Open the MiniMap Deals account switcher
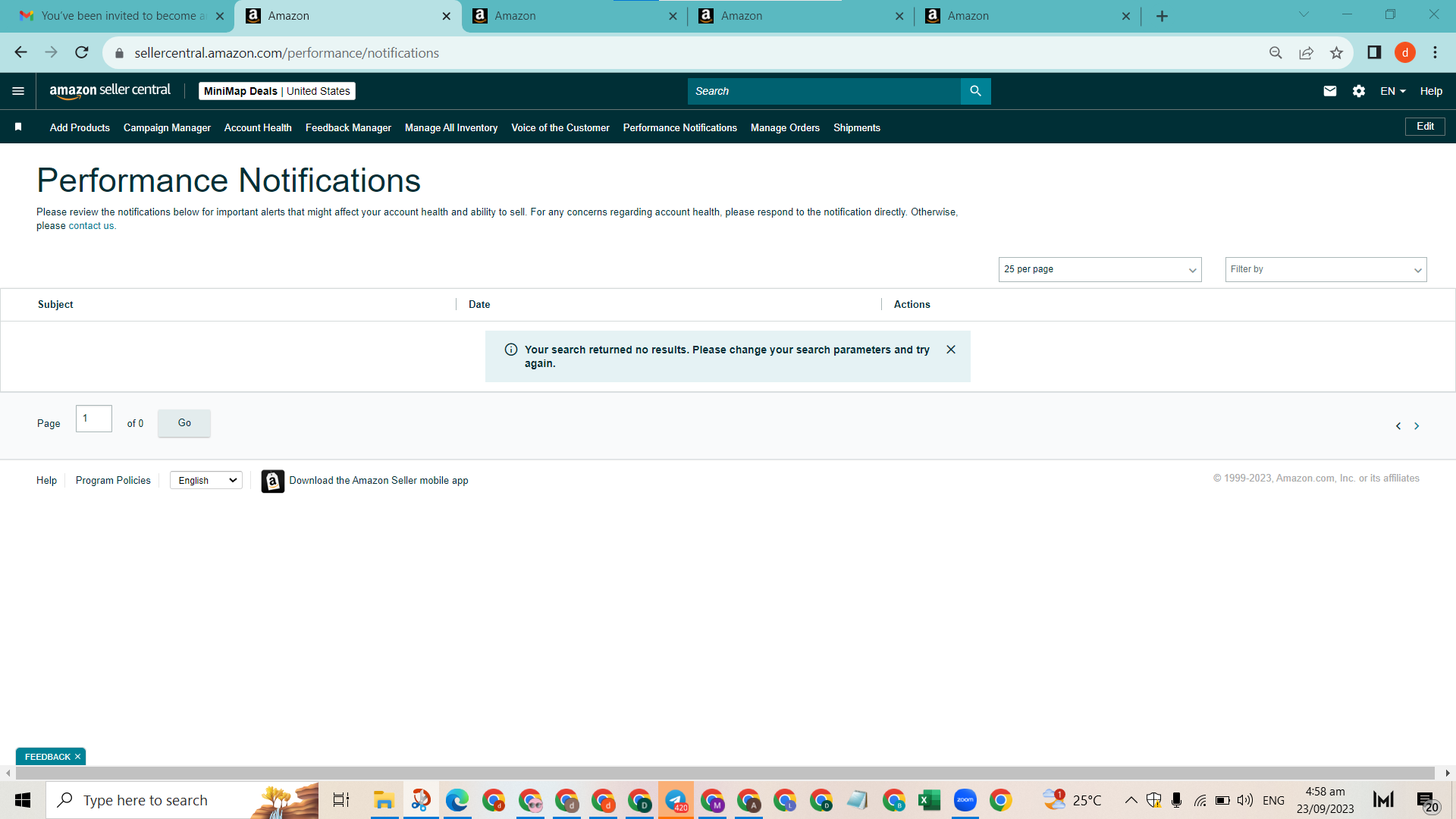The height and width of the screenshot is (819, 1456). pyautogui.click(x=277, y=91)
